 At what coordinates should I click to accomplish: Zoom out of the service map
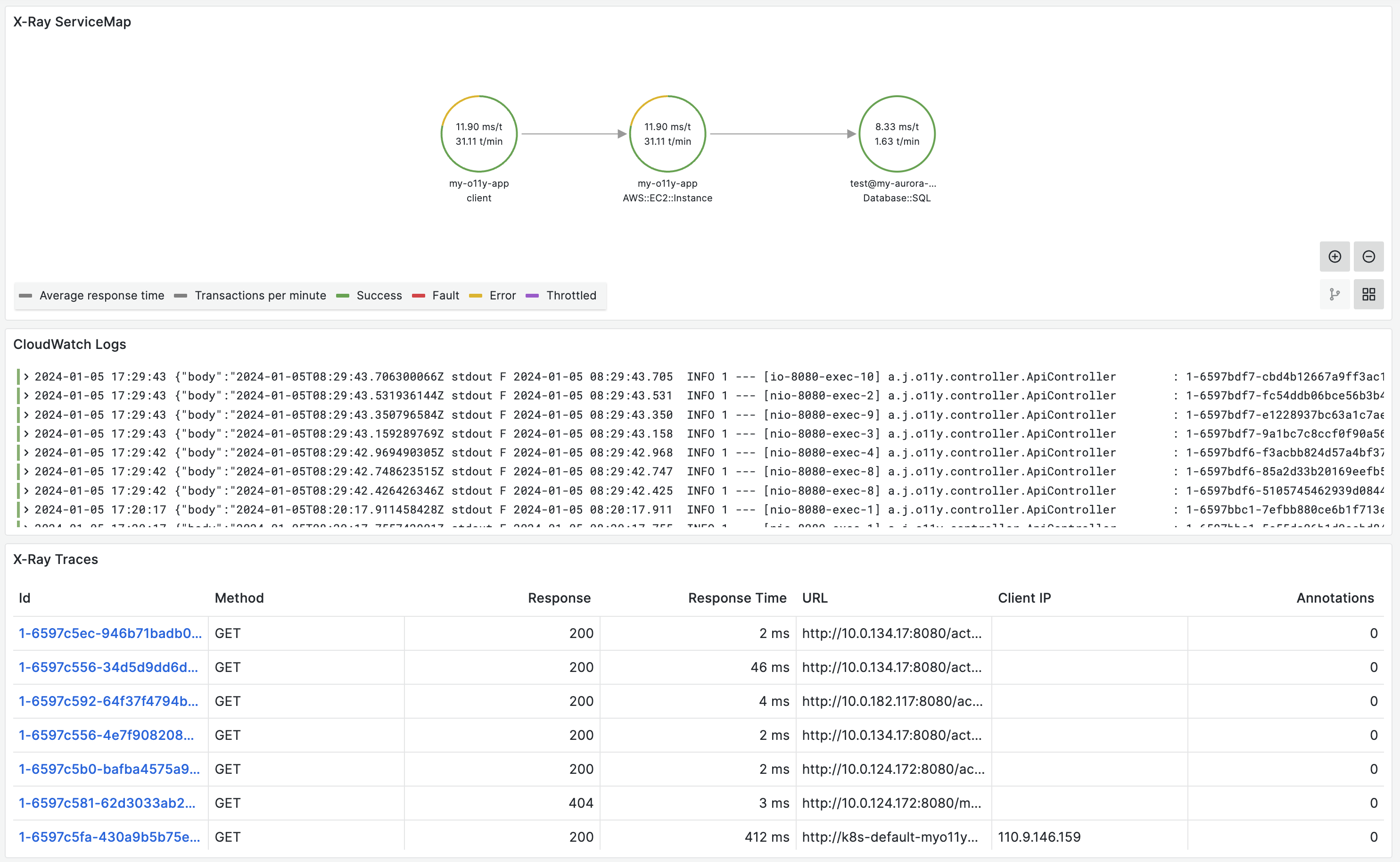(x=1368, y=257)
